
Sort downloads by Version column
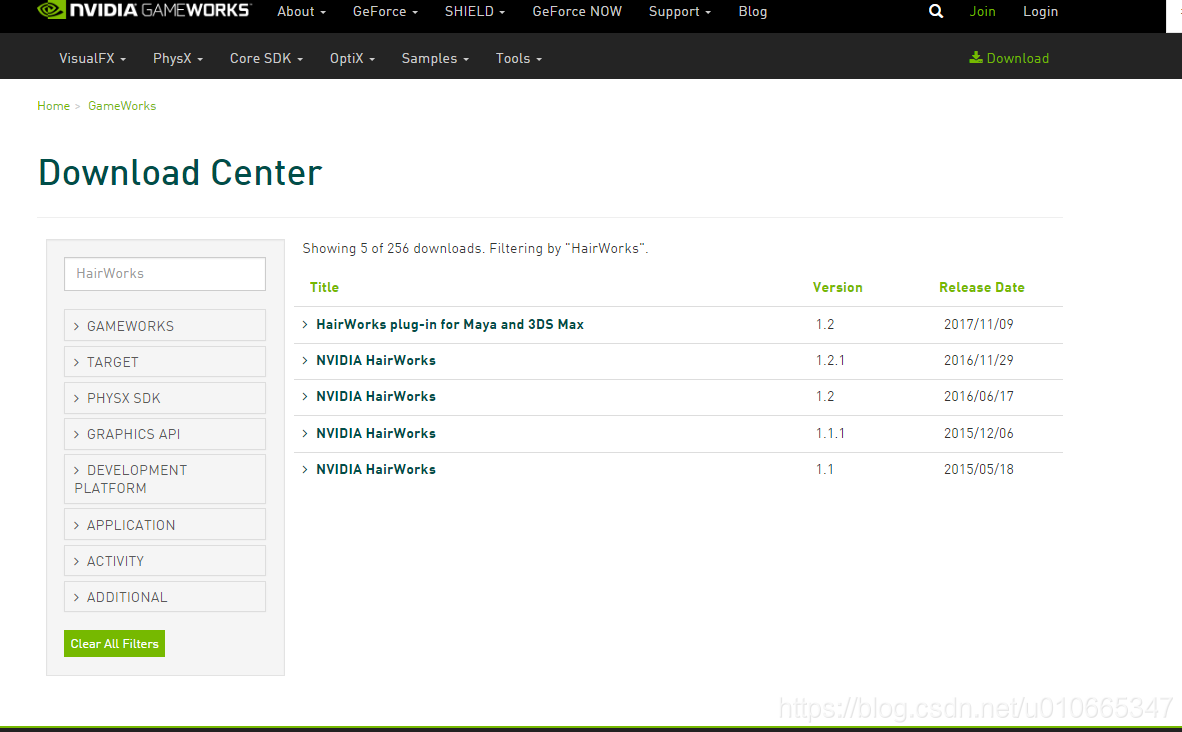pos(838,287)
